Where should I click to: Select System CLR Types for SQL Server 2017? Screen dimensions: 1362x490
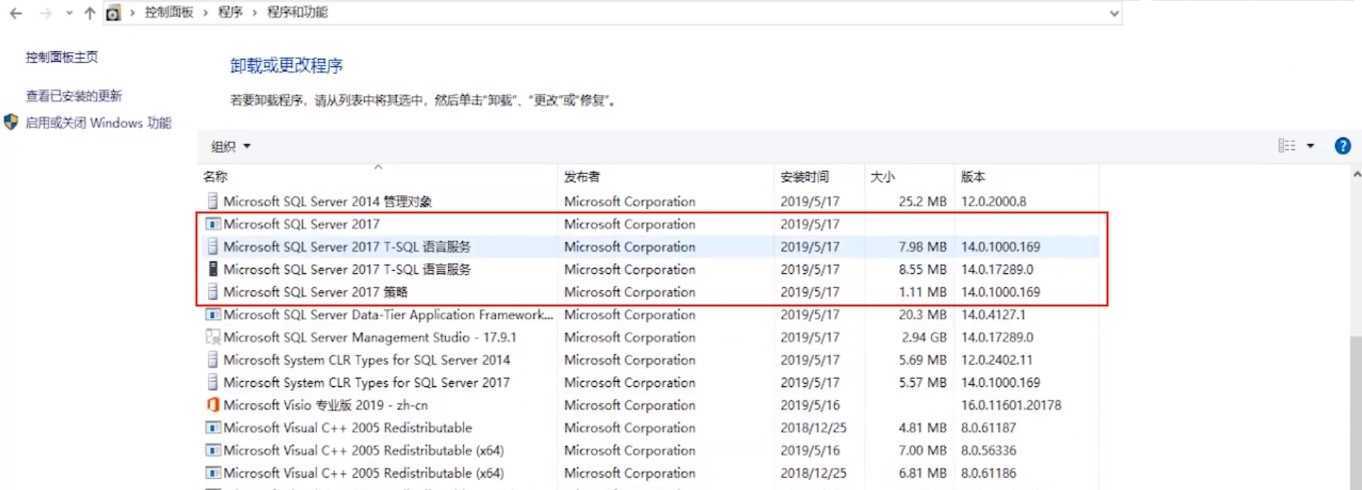366,382
